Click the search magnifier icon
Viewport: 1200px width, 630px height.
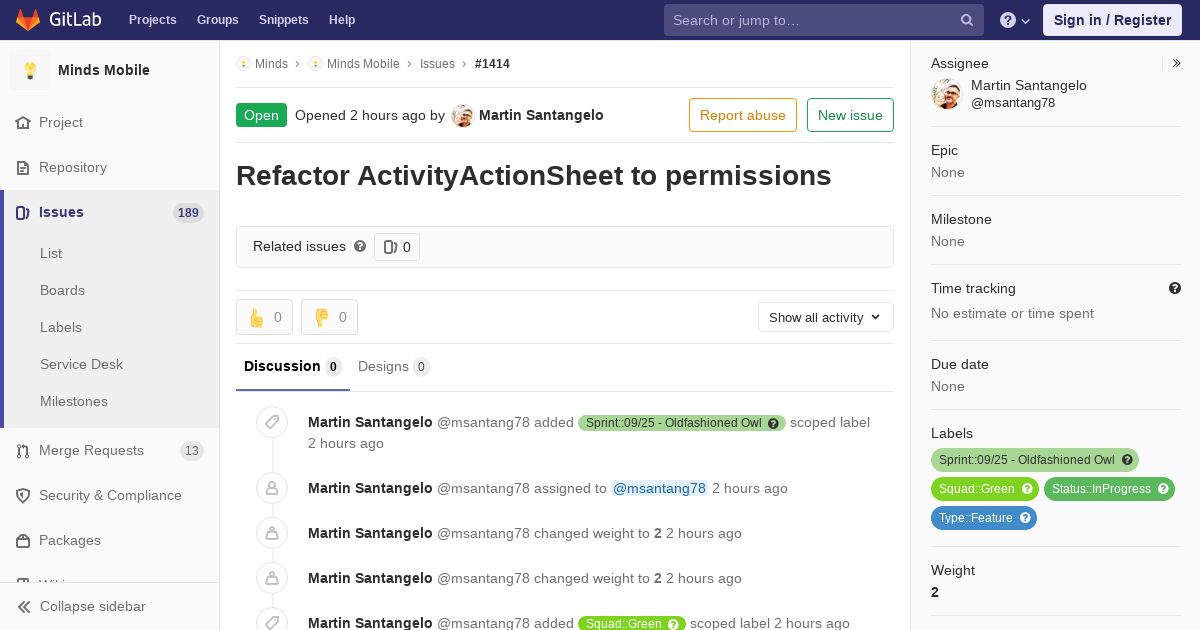[967, 20]
